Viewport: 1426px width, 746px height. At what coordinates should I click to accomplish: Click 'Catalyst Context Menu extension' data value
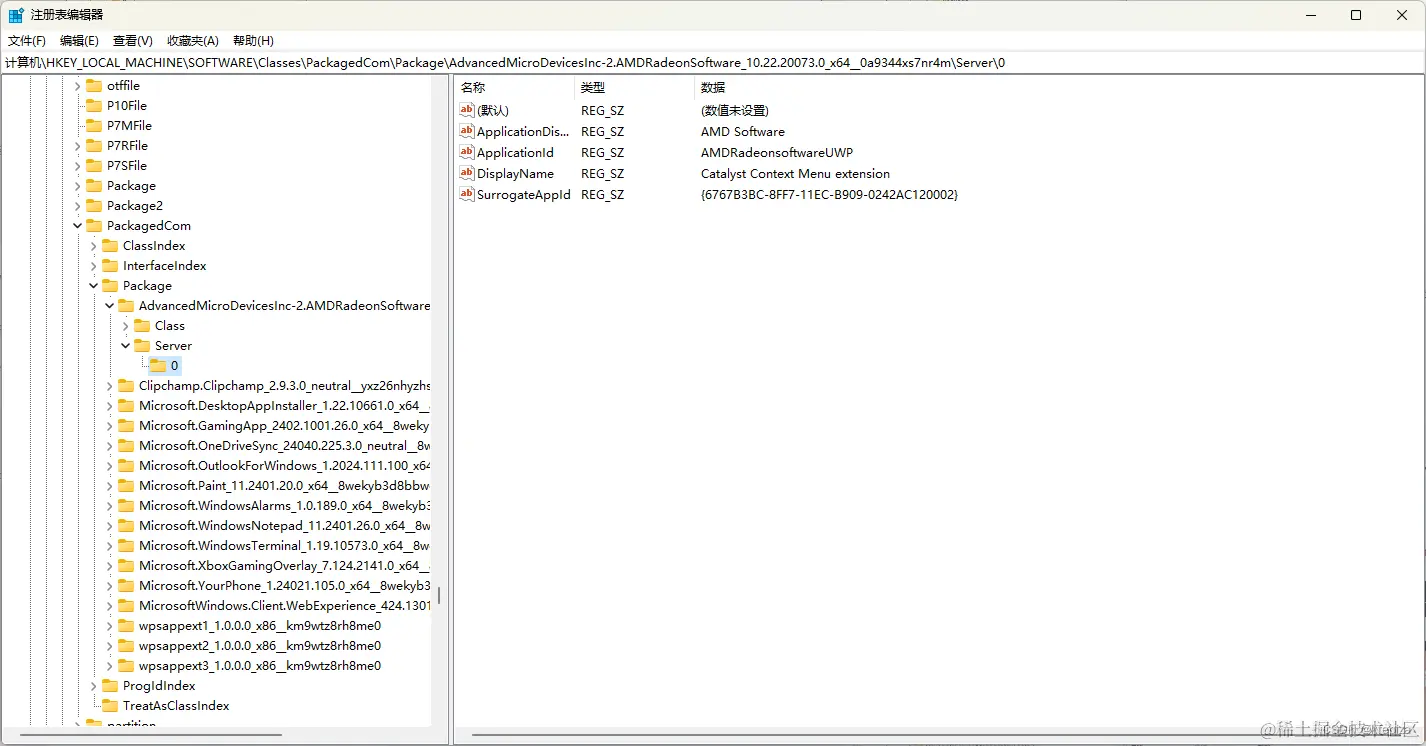(795, 173)
